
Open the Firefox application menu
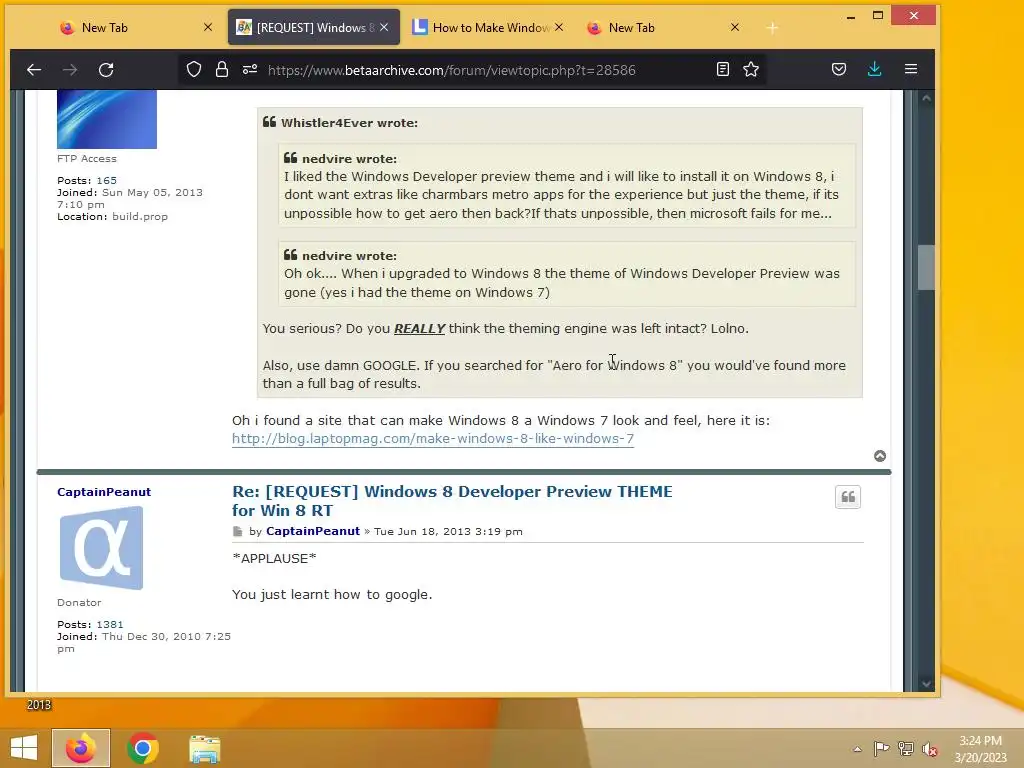[911, 69]
